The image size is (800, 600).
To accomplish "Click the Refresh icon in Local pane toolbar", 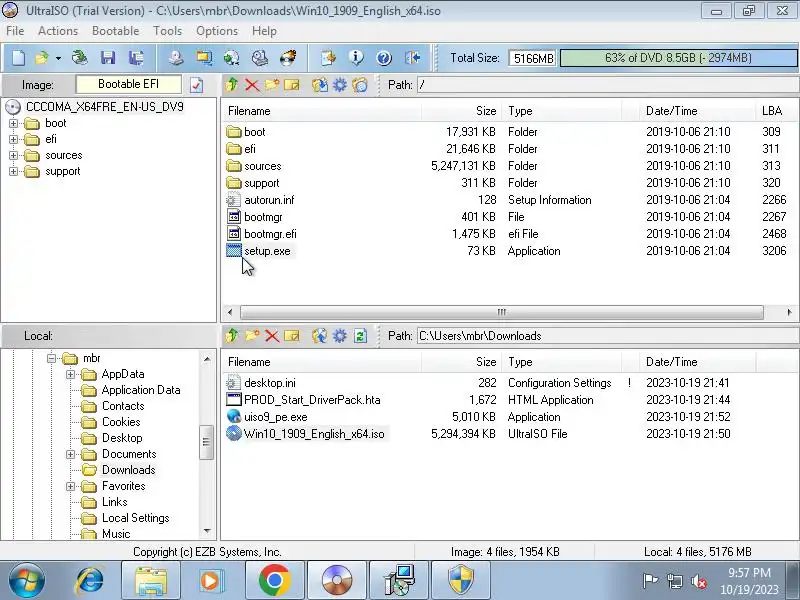I will click(x=360, y=336).
